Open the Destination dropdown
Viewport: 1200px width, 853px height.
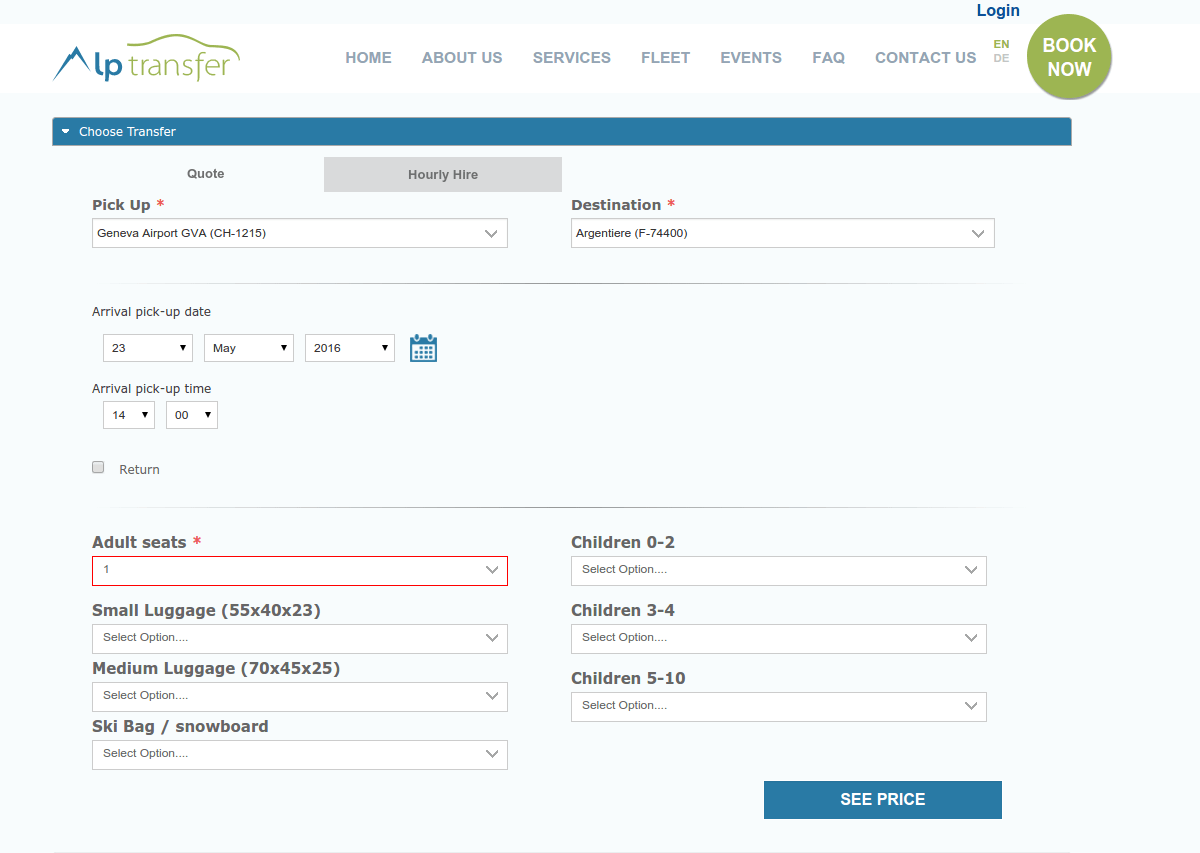coord(783,233)
